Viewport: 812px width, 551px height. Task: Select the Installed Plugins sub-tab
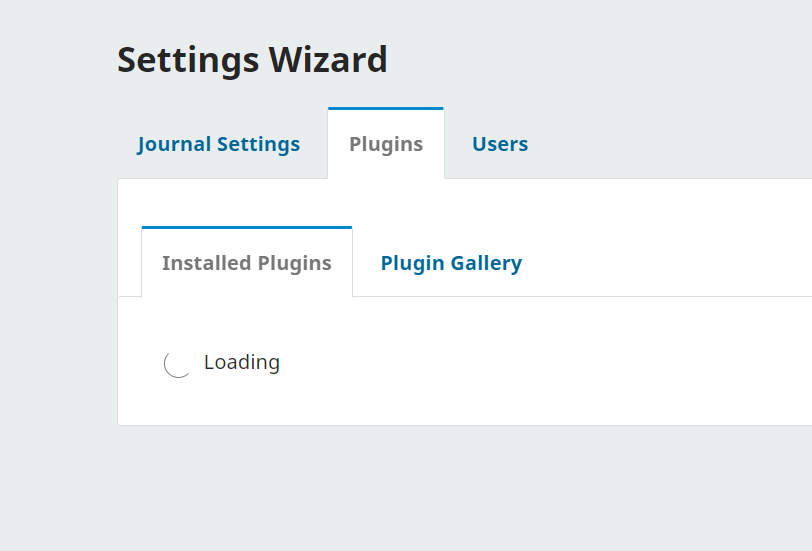pos(246,263)
